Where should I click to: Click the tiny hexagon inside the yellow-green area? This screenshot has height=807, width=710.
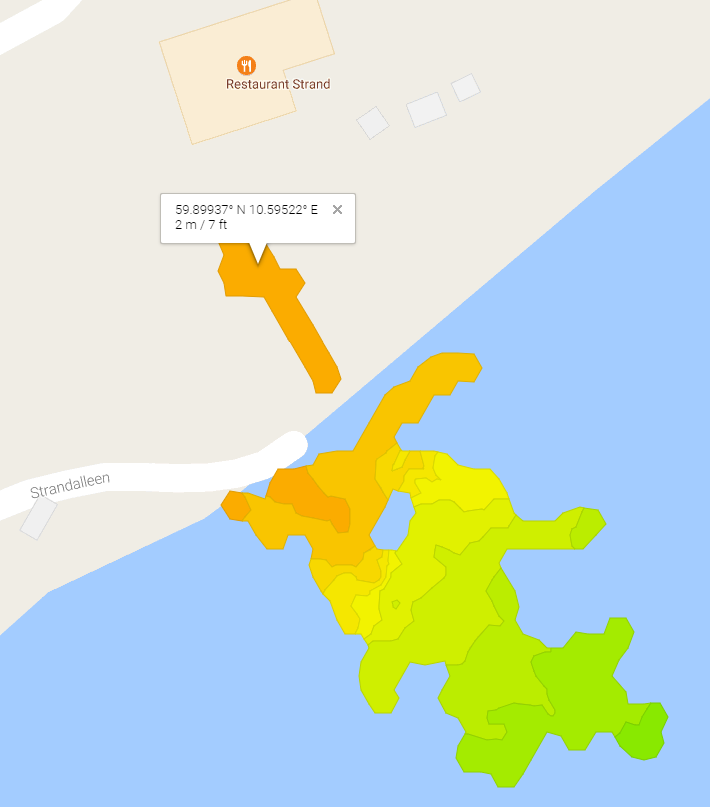[x=396, y=604]
